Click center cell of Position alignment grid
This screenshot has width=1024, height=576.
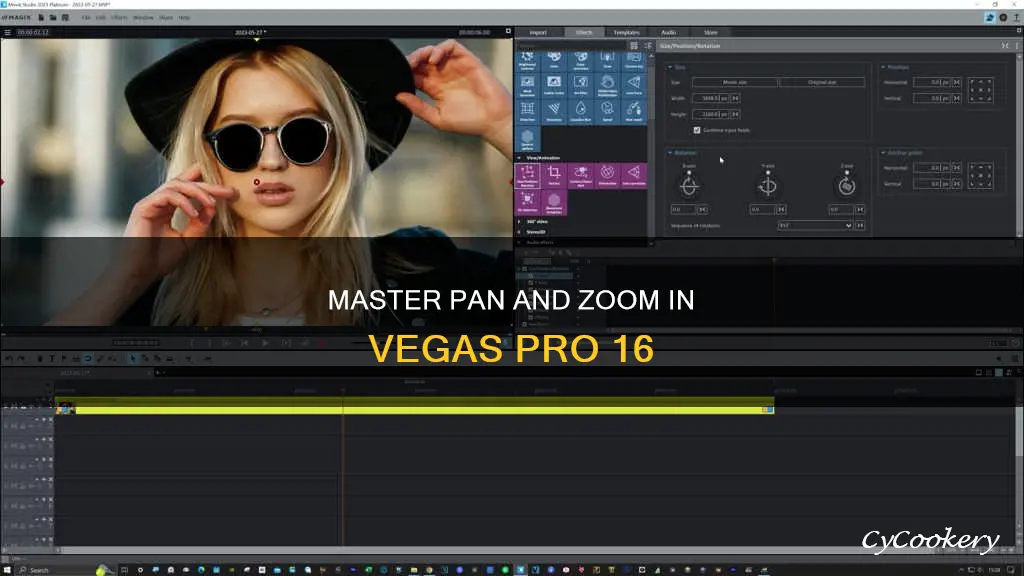point(981,90)
